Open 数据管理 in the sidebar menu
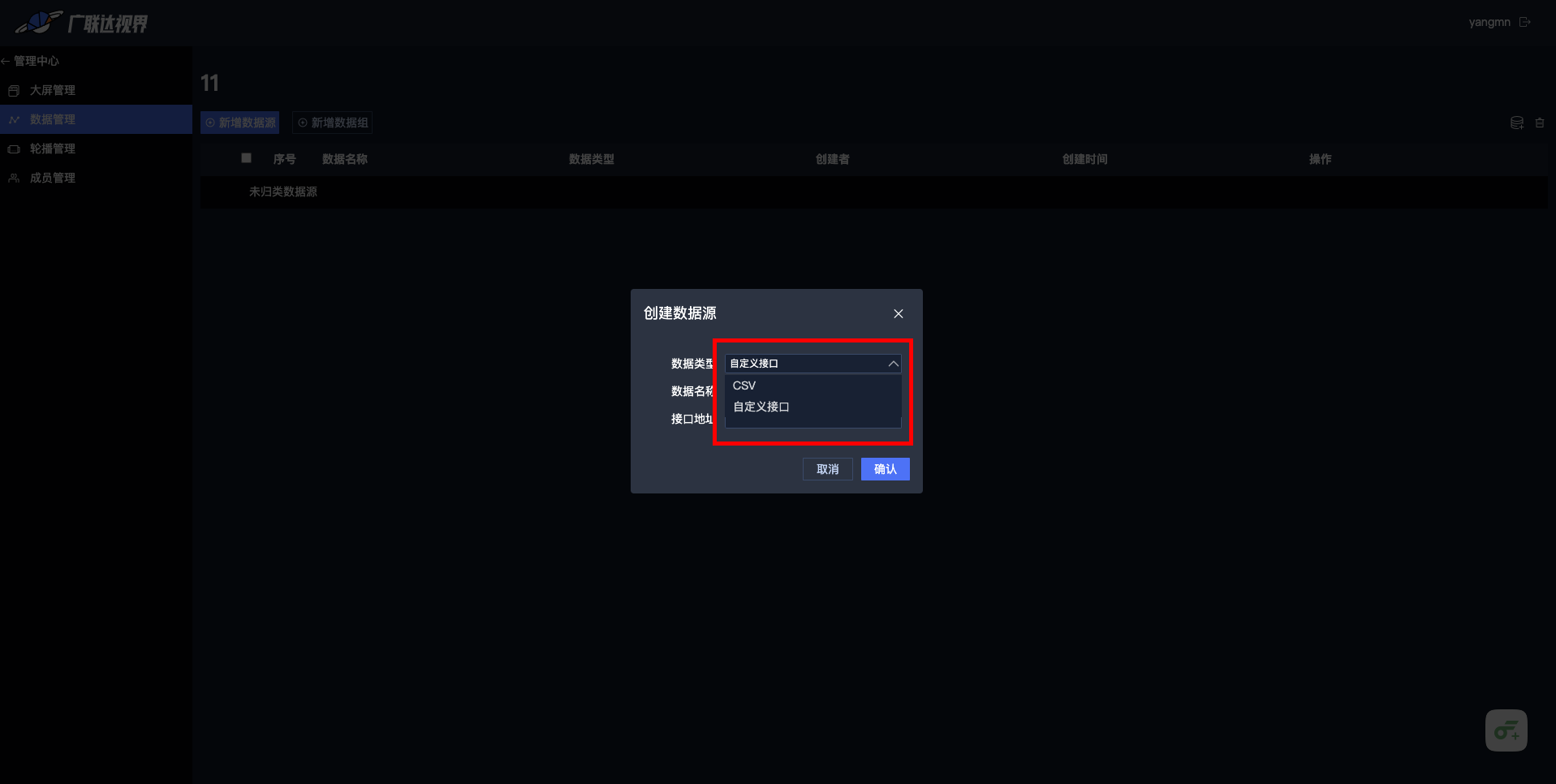Screen dimensions: 1556x784 pos(53,119)
